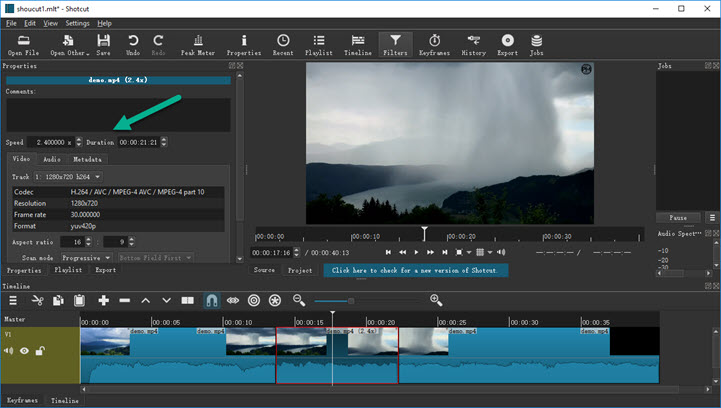721x408 pixels.
Task: Toggle timeline snapping magnet button
Action: coord(211,300)
